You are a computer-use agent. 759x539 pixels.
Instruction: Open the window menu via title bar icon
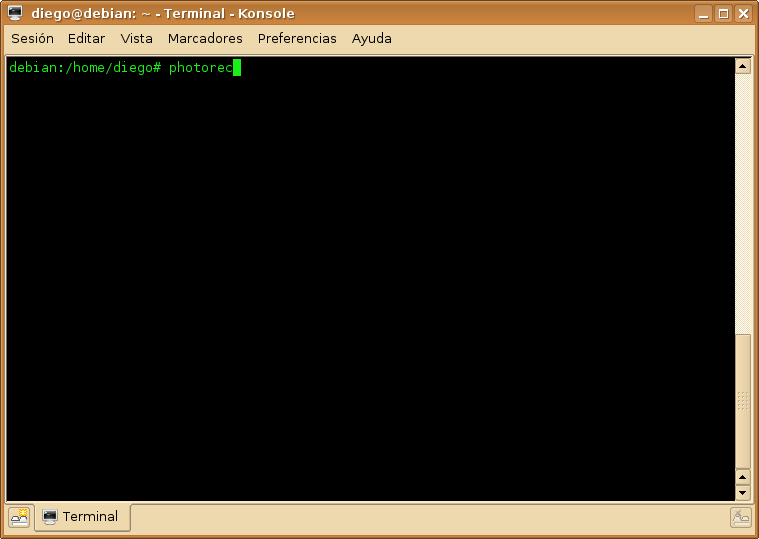click(15, 13)
